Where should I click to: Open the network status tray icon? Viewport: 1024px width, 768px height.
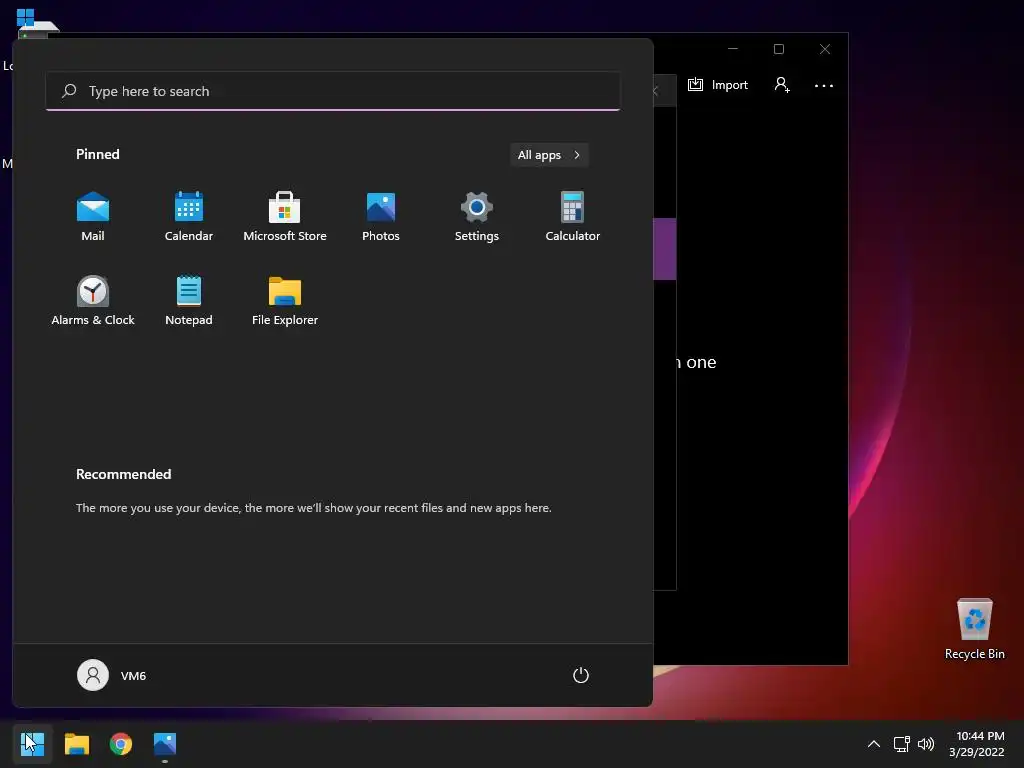[x=902, y=744]
